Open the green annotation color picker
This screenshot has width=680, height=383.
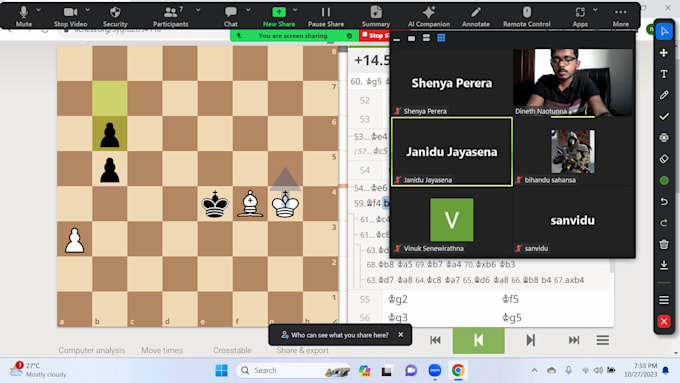(x=664, y=180)
